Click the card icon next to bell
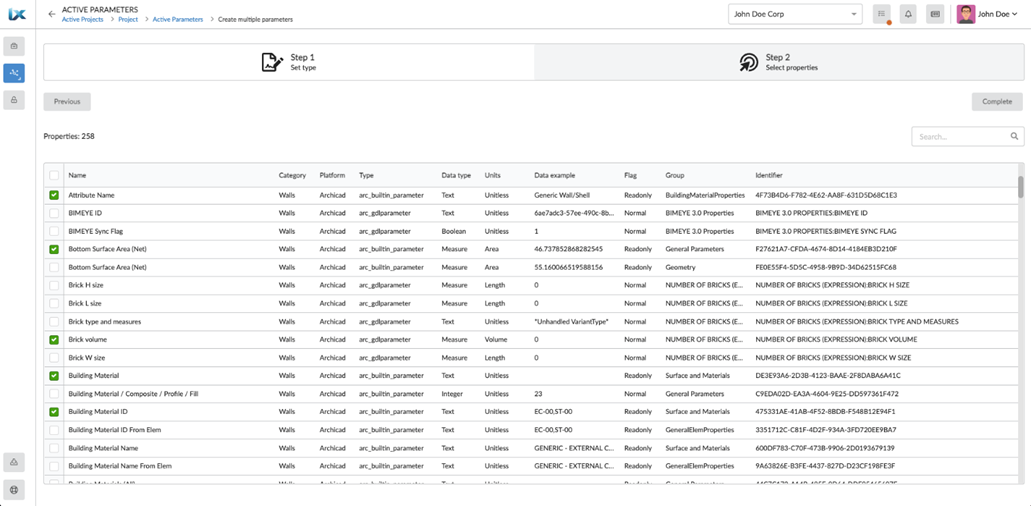 935,14
